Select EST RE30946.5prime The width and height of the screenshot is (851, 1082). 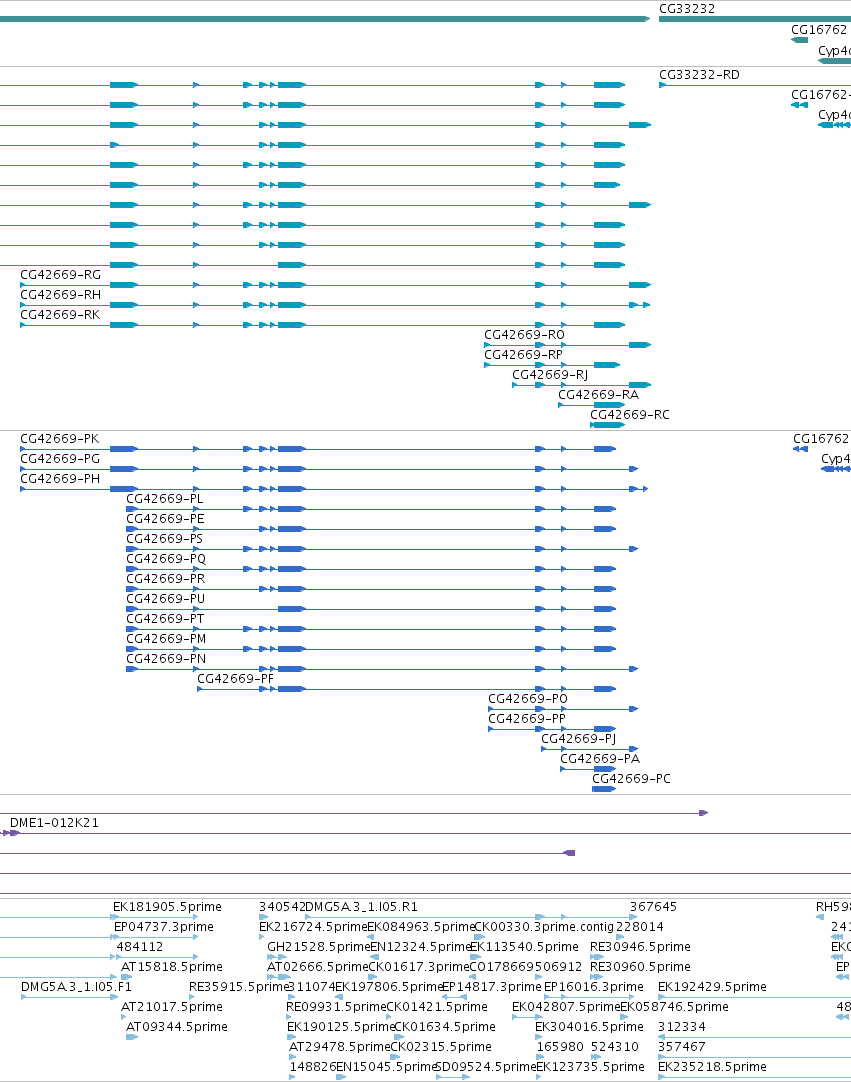[x=640, y=947]
